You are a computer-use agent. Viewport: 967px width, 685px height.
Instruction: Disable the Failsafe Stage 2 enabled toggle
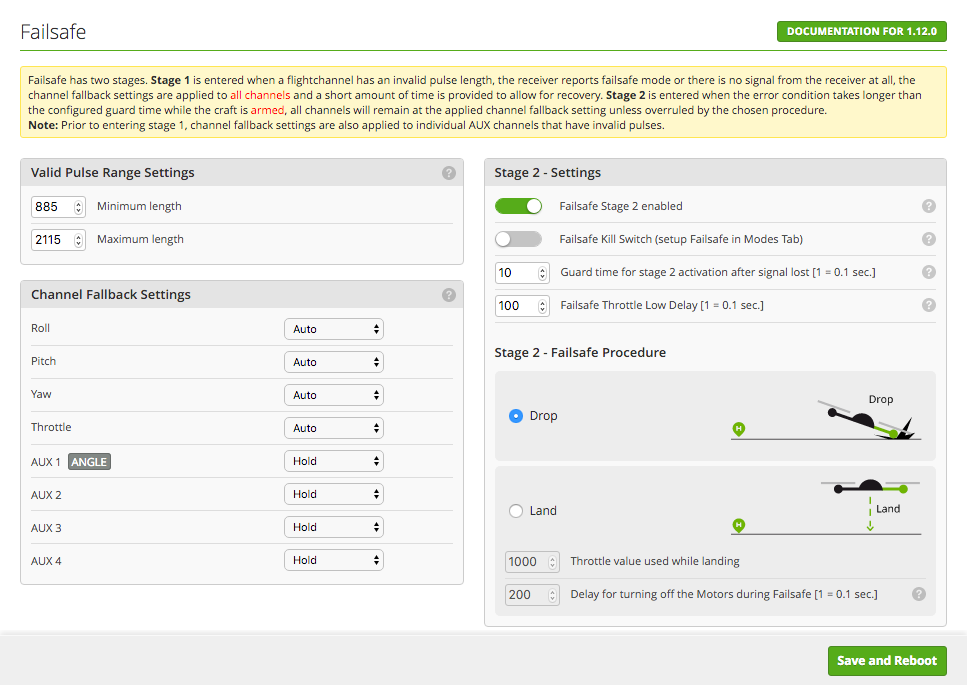coord(518,206)
